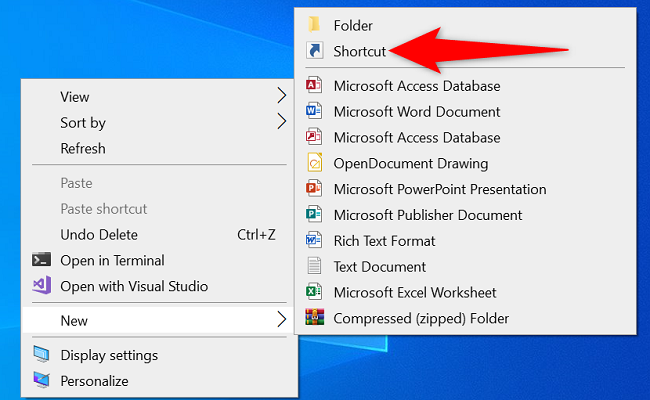Click the Shortcut arrow icon
This screenshot has height=400, width=650.
tap(314, 51)
